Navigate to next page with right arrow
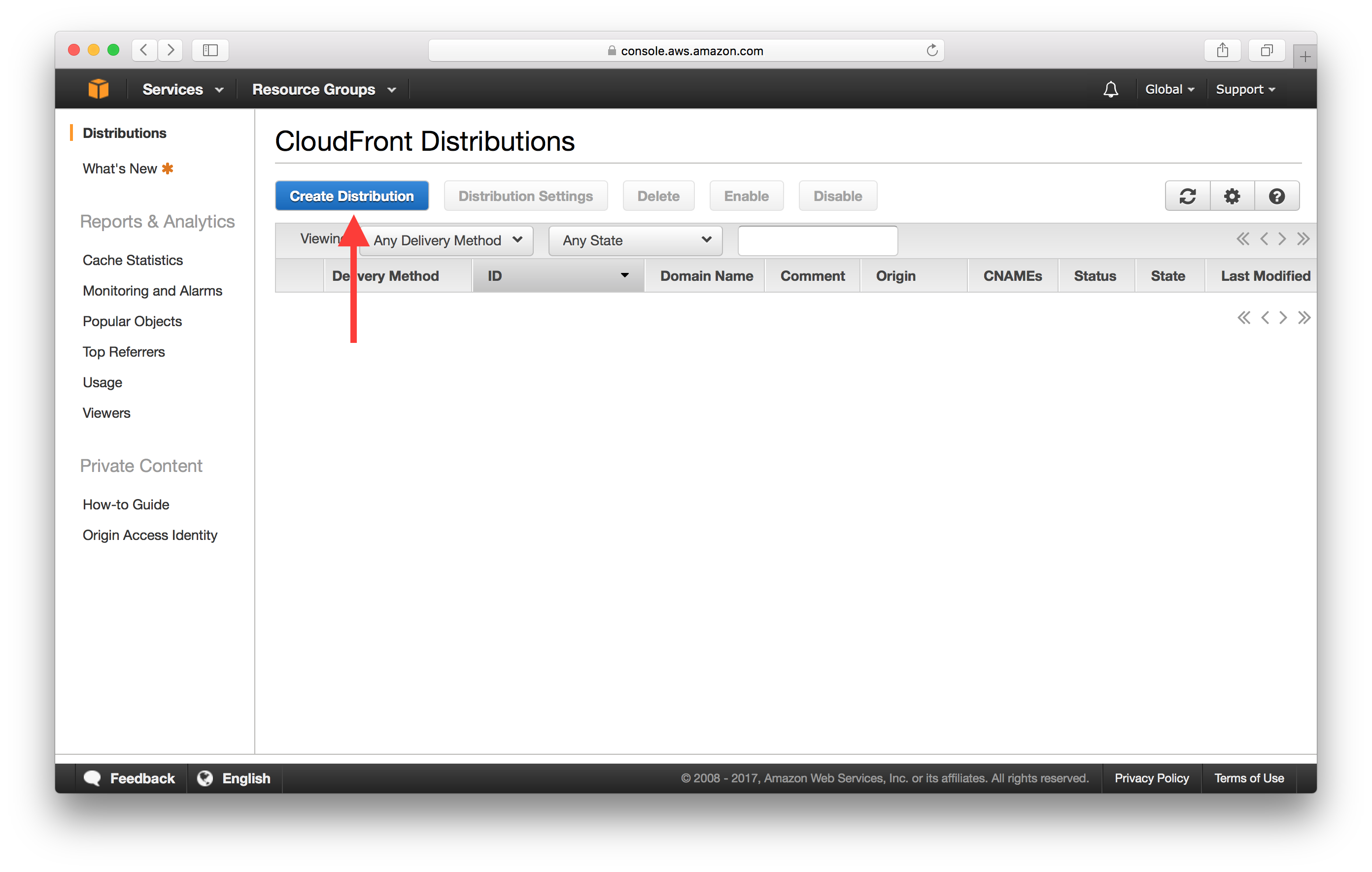This screenshot has height=872, width=1372. (x=1283, y=240)
